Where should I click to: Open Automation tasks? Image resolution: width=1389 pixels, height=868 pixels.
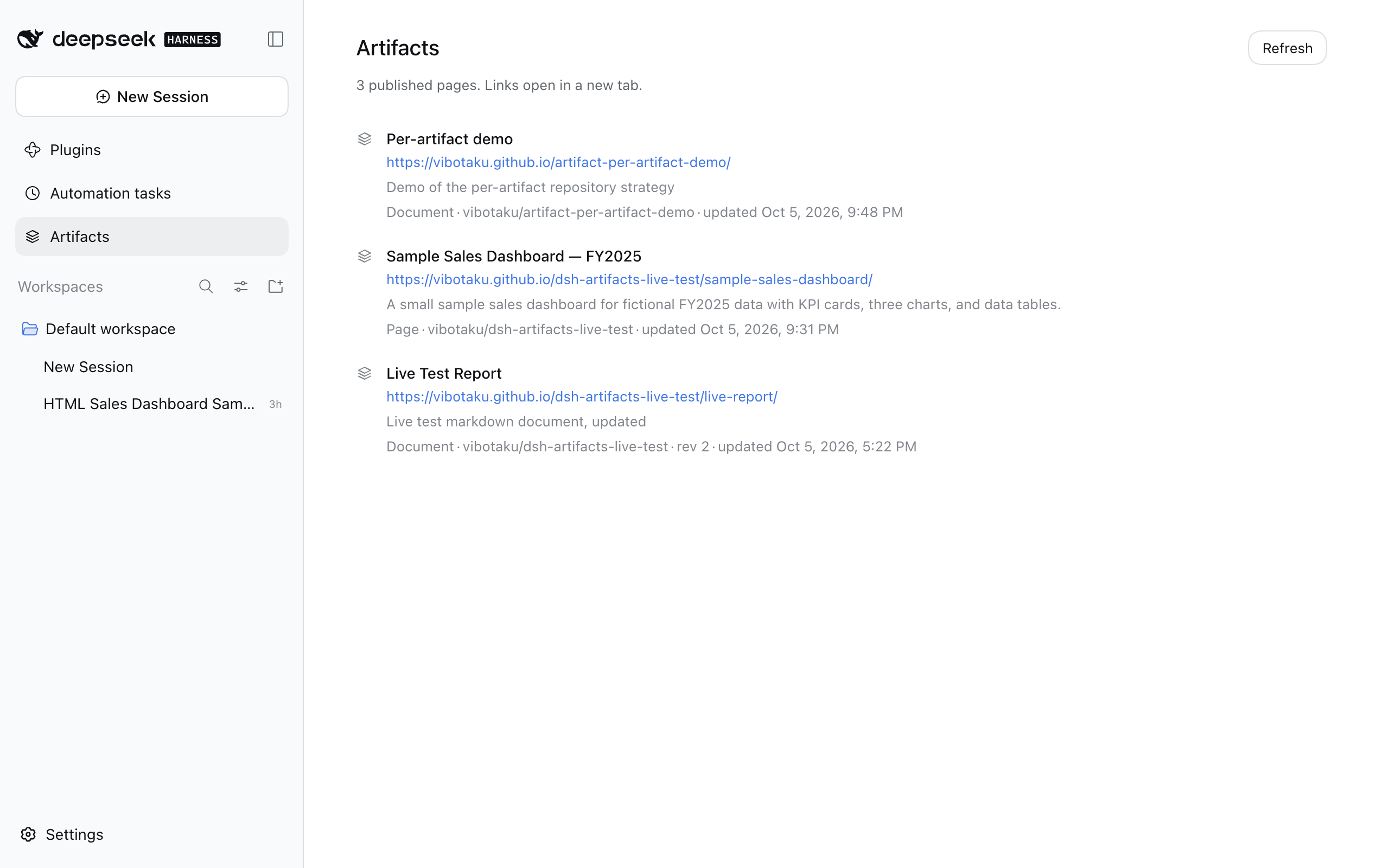click(x=151, y=194)
